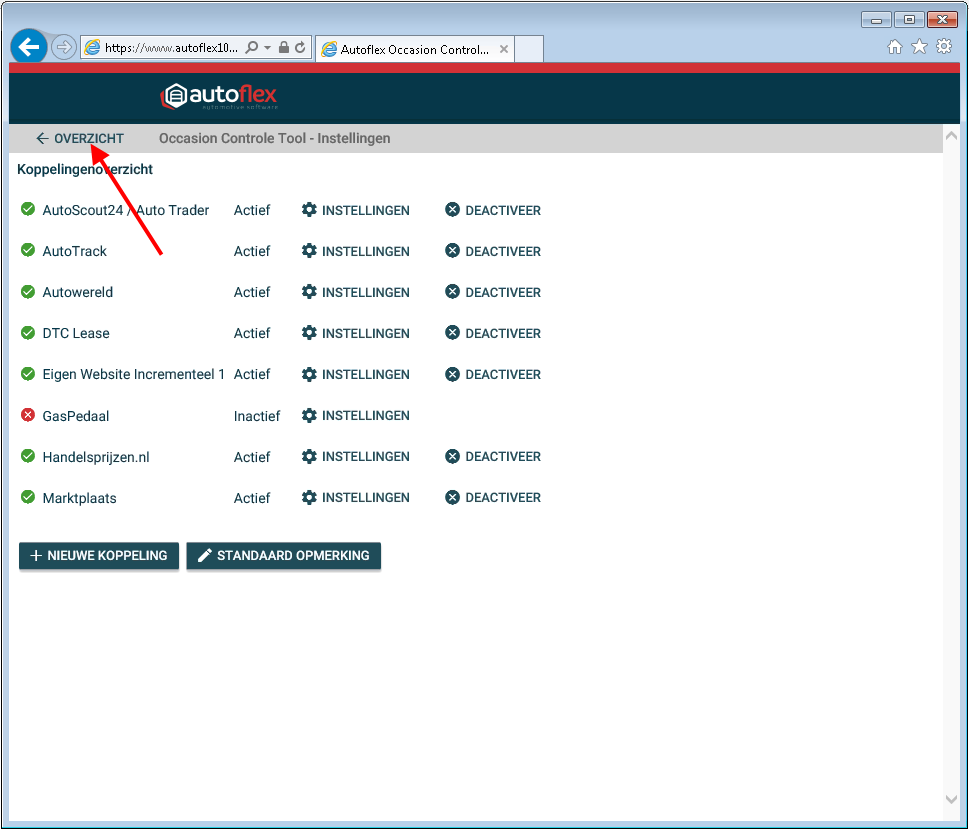Click the Occasion Controle Tool - Instellingen title
Screen dimensions: 969x830
274,138
